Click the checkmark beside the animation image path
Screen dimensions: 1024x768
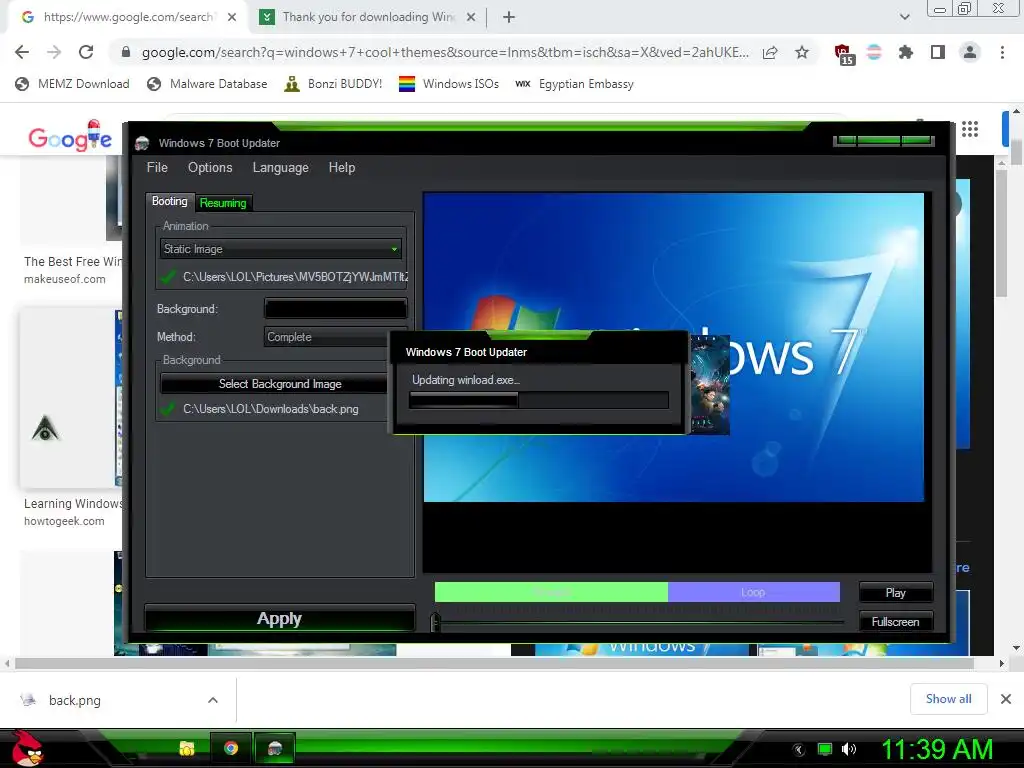point(168,277)
